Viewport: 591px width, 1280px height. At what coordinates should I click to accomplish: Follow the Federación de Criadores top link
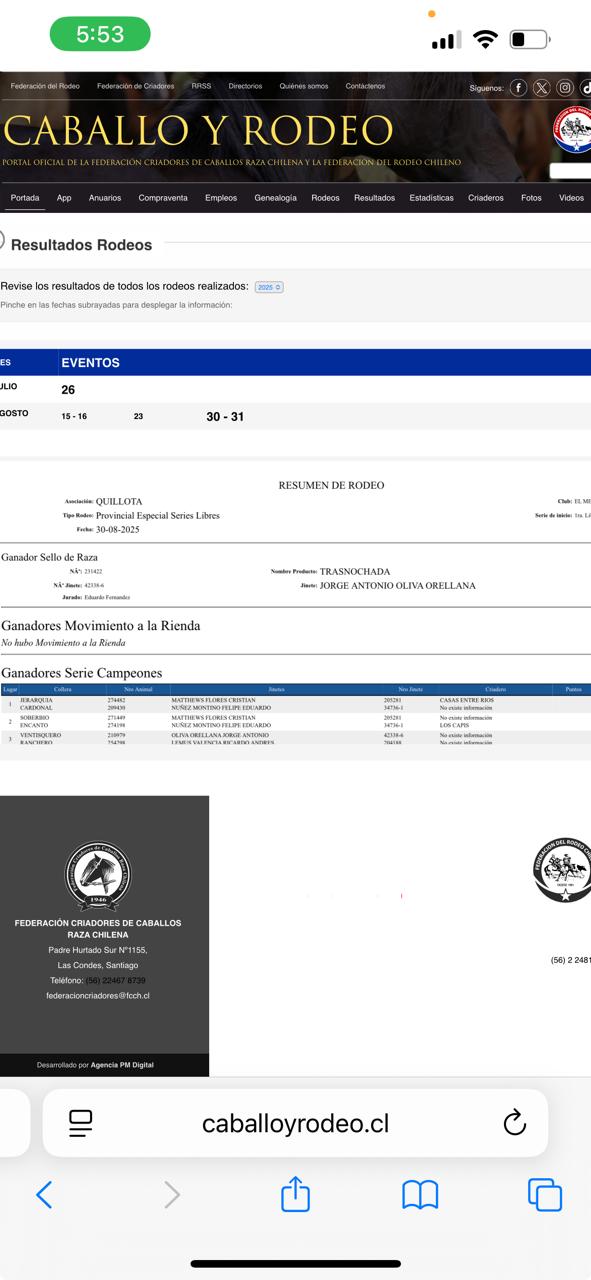[x=135, y=87]
